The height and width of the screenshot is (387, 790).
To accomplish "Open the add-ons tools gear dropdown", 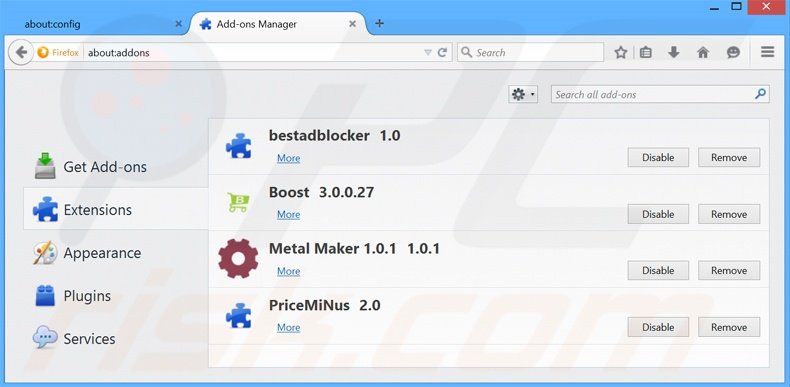I will (523, 94).
